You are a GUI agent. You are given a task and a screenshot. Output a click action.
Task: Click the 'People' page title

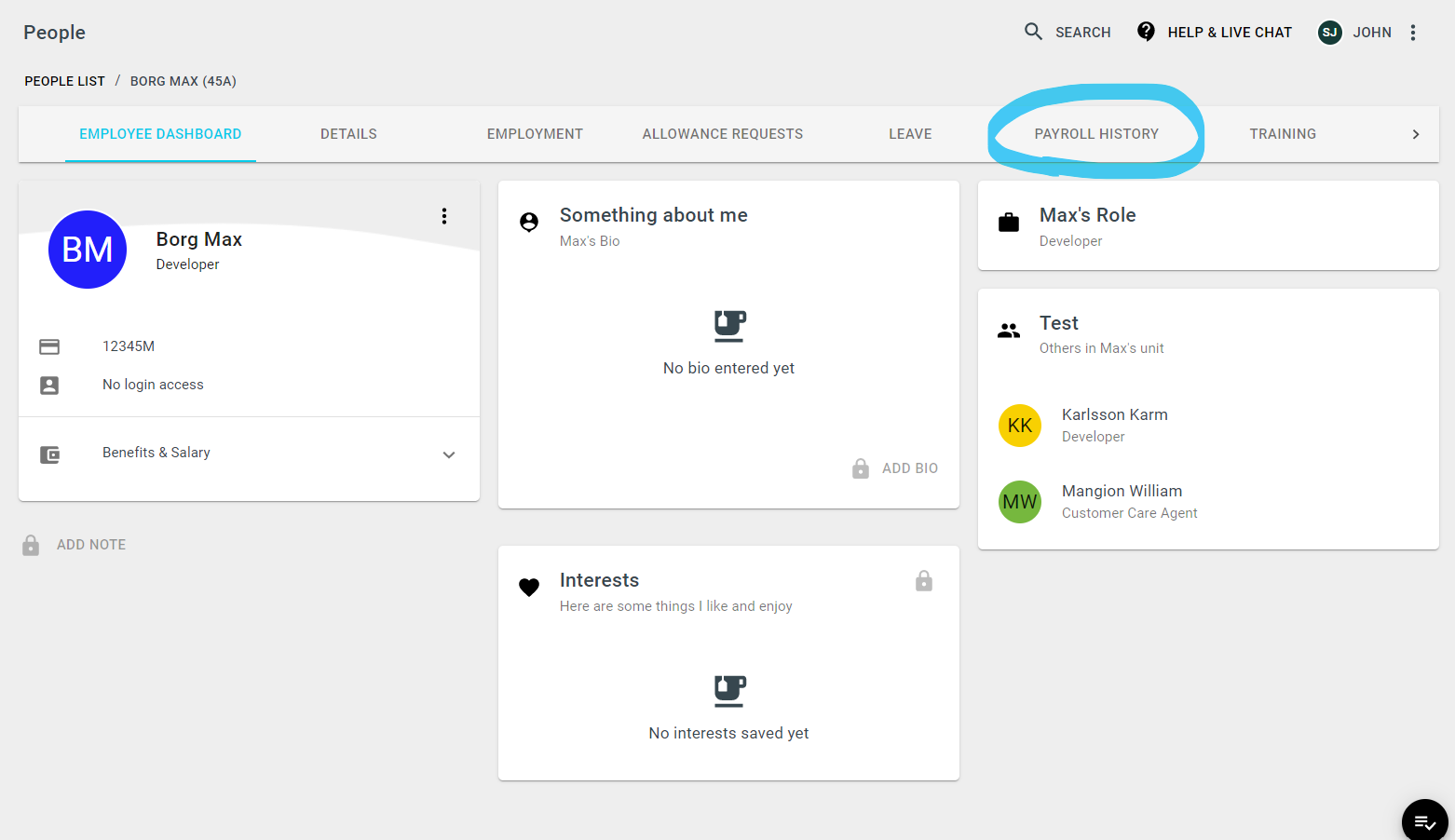(x=54, y=33)
